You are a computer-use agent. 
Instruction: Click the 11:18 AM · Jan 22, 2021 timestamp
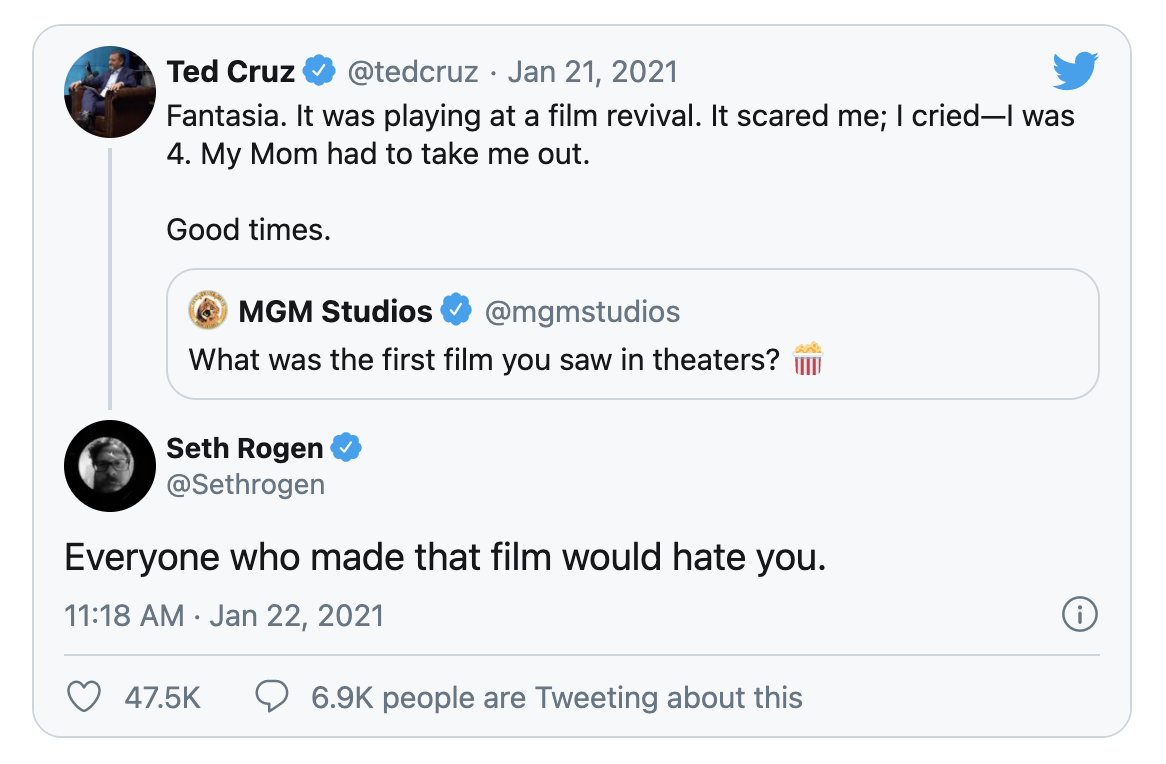click(224, 615)
